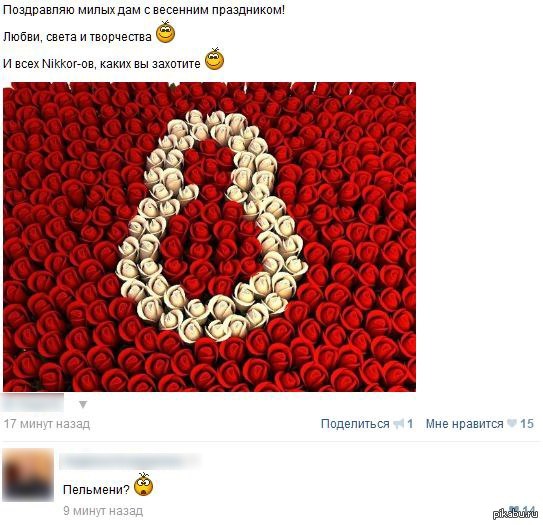
Task: Open the '9 минут назад' comment timestamp
Action: (x=103, y=511)
